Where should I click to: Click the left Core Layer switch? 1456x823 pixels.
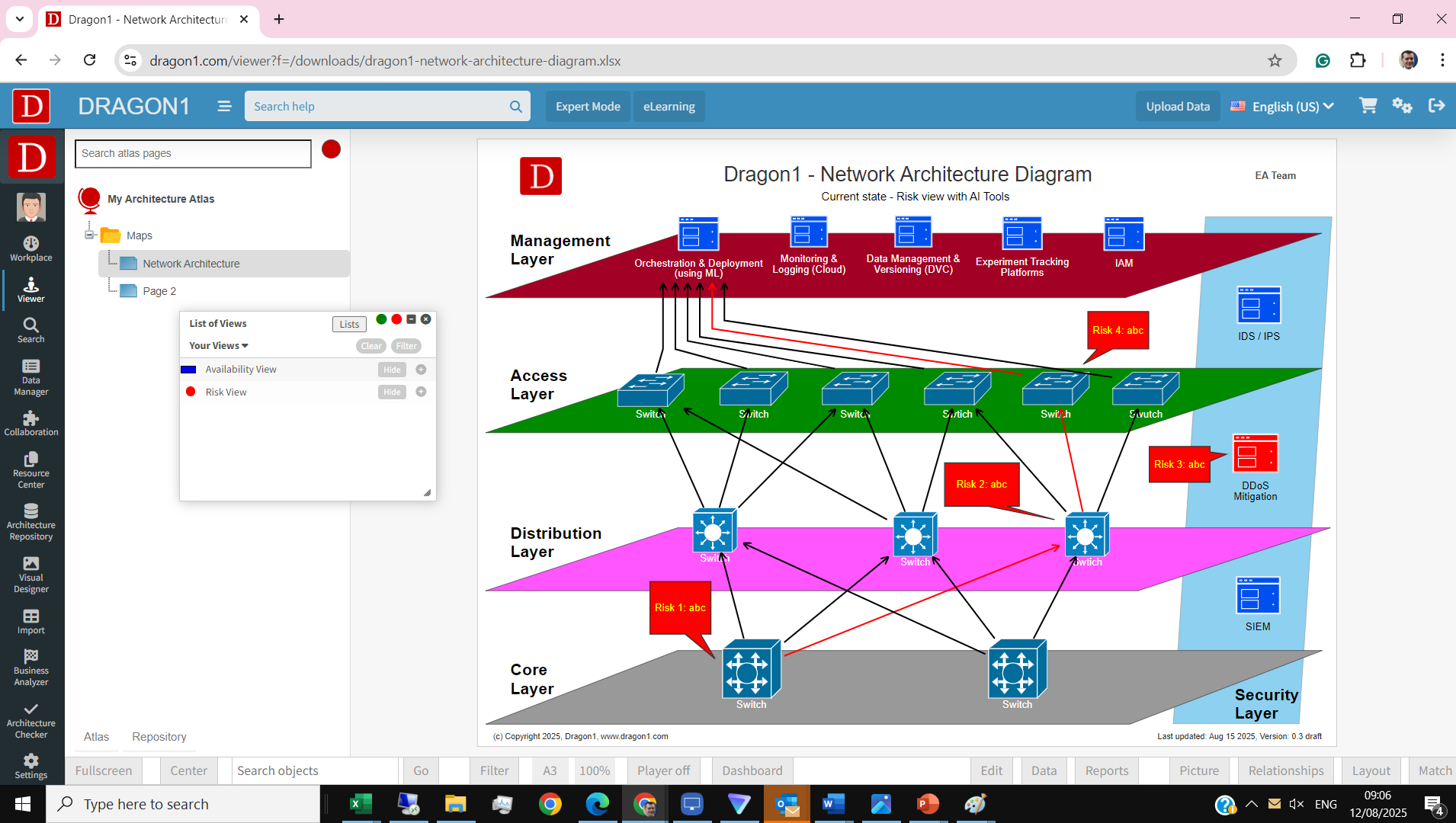pos(751,669)
